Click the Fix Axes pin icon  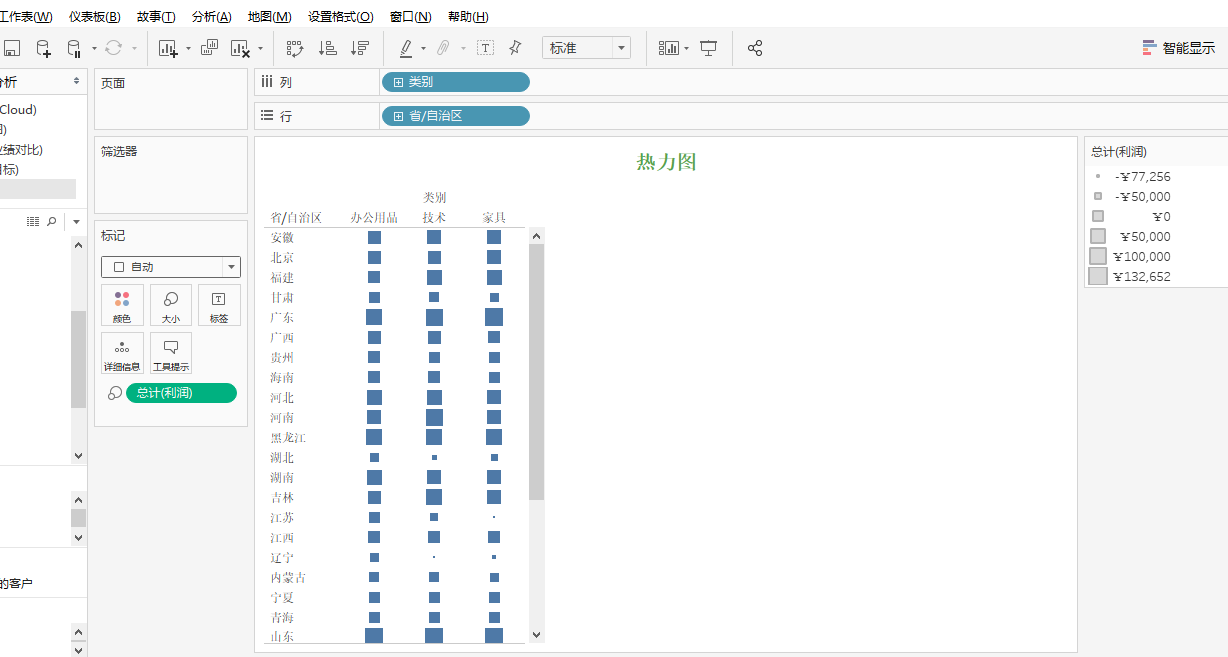pyautogui.click(x=515, y=47)
